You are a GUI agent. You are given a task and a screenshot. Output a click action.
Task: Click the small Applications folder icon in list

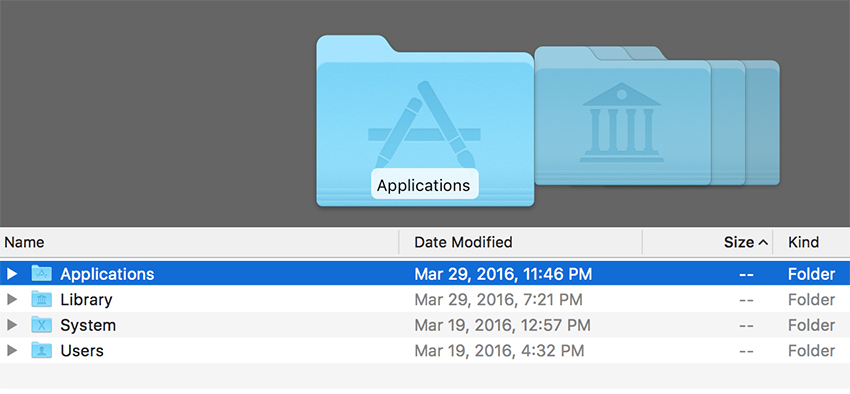41,274
